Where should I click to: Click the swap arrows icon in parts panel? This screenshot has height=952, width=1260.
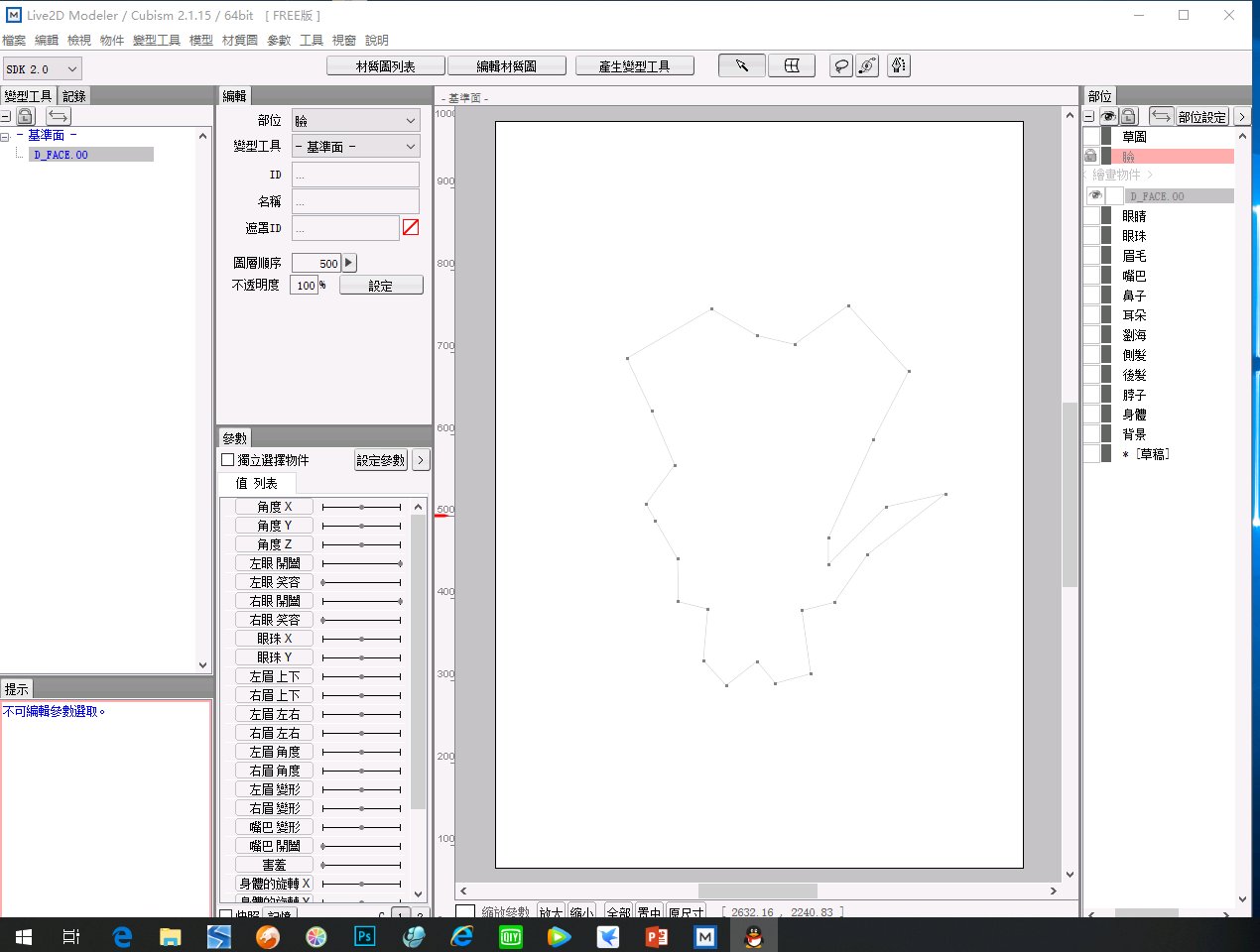pos(1162,116)
